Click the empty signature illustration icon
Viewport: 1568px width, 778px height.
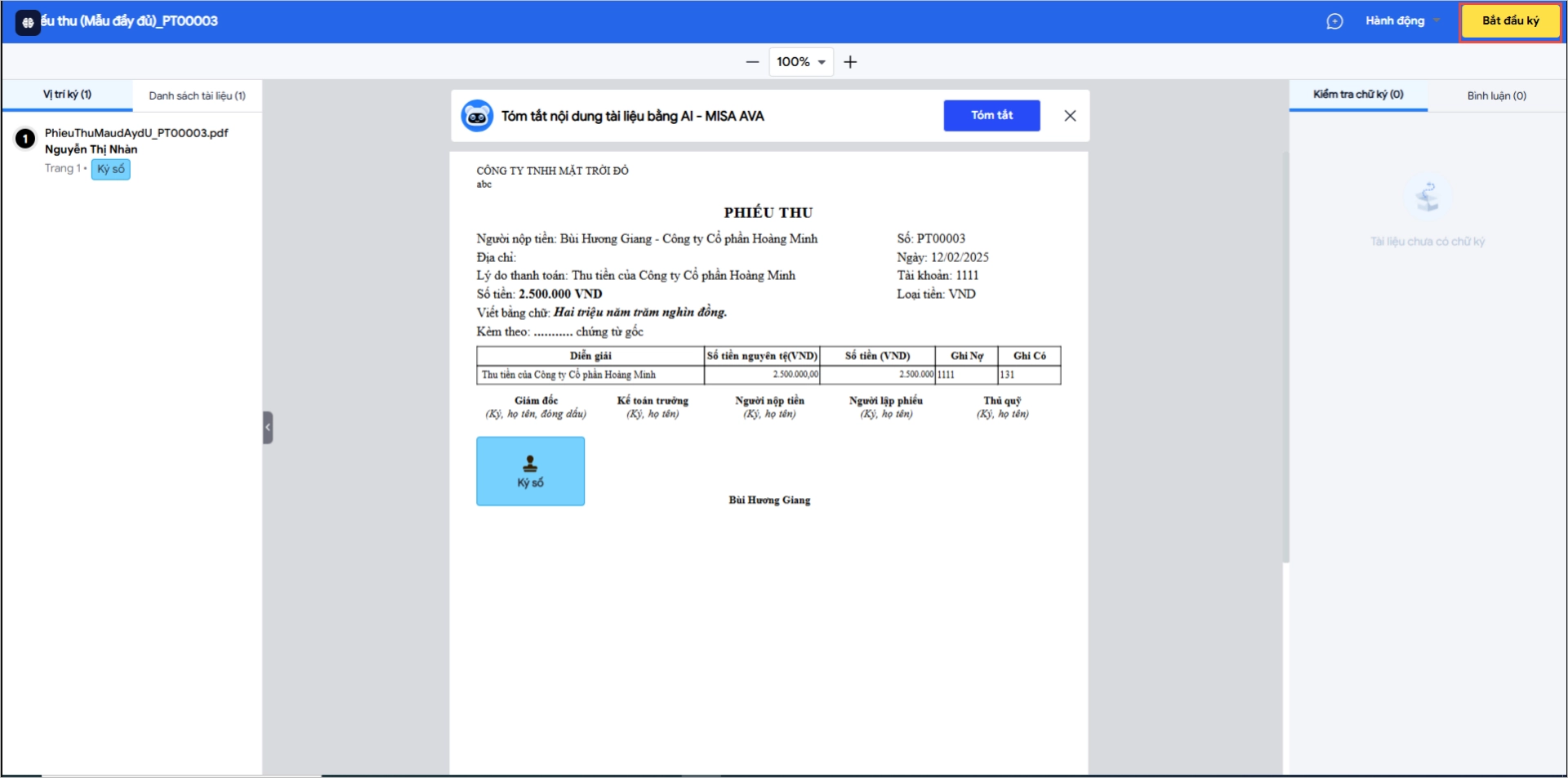pyautogui.click(x=1428, y=198)
